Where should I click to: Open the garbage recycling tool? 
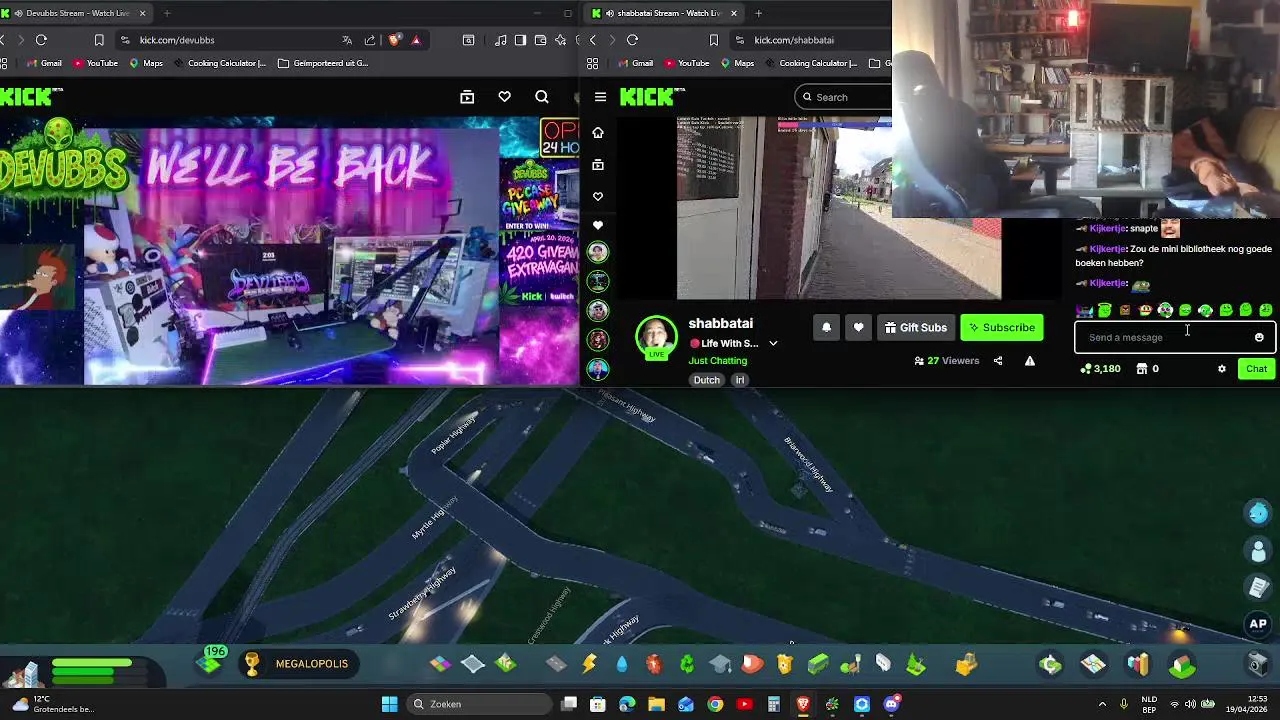click(687, 664)
